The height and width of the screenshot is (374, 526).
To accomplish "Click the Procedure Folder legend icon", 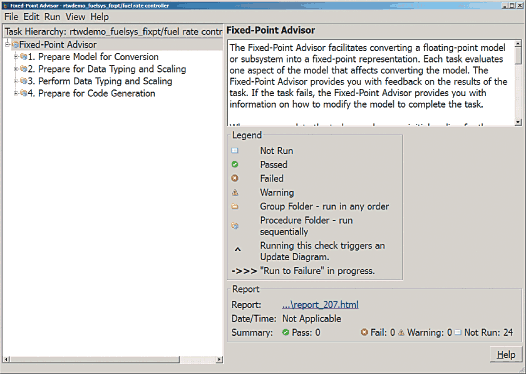I will pyautogui.click(x=235, y=226).
